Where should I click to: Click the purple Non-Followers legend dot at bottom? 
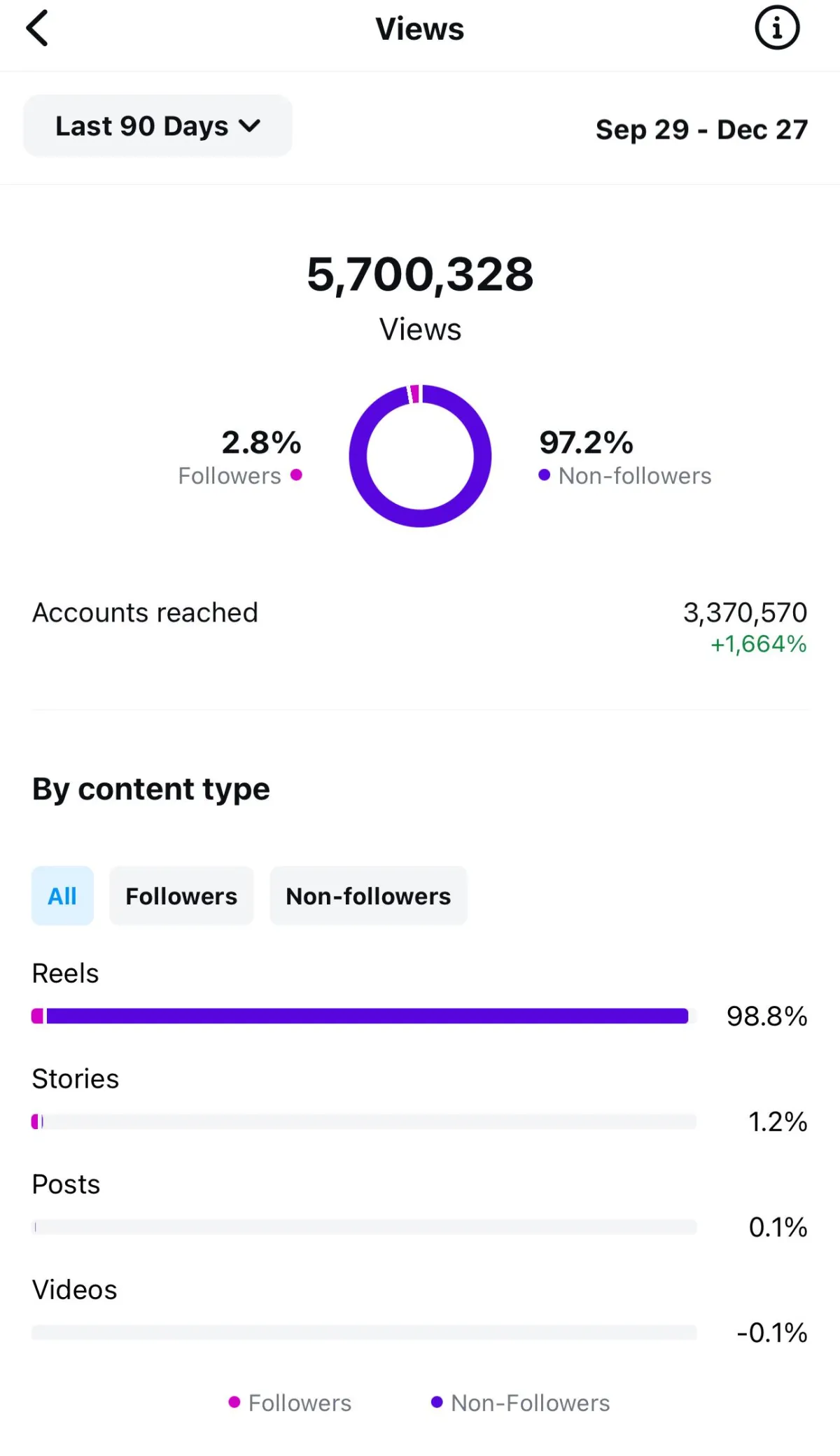pyautogui.click(x=437, y=1402)
